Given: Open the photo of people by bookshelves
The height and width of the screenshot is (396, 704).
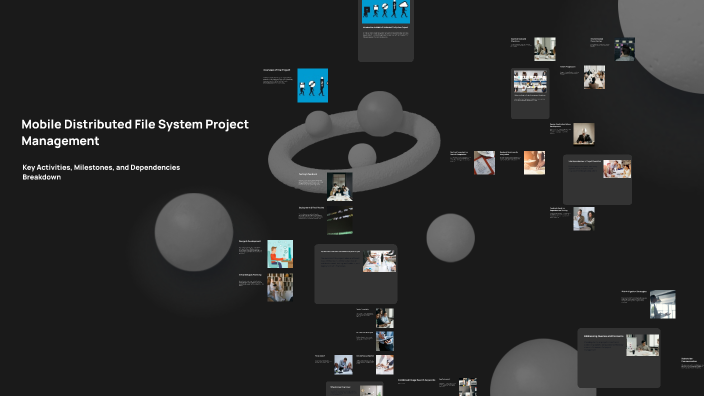Looking at the screenshot, I should (280, 287).
